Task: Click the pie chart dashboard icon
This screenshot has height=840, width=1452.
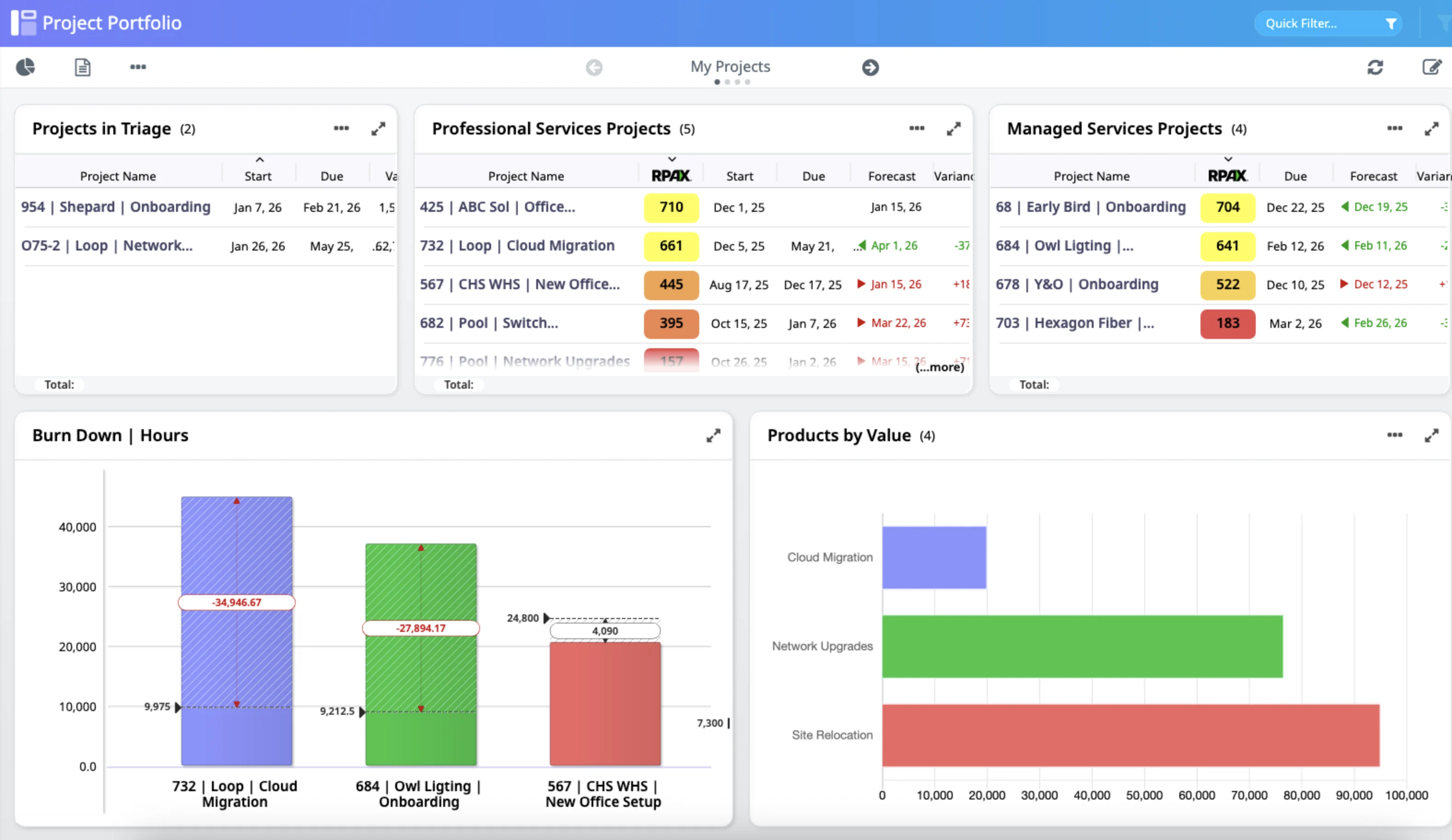Action: click(x=25, y=67)
